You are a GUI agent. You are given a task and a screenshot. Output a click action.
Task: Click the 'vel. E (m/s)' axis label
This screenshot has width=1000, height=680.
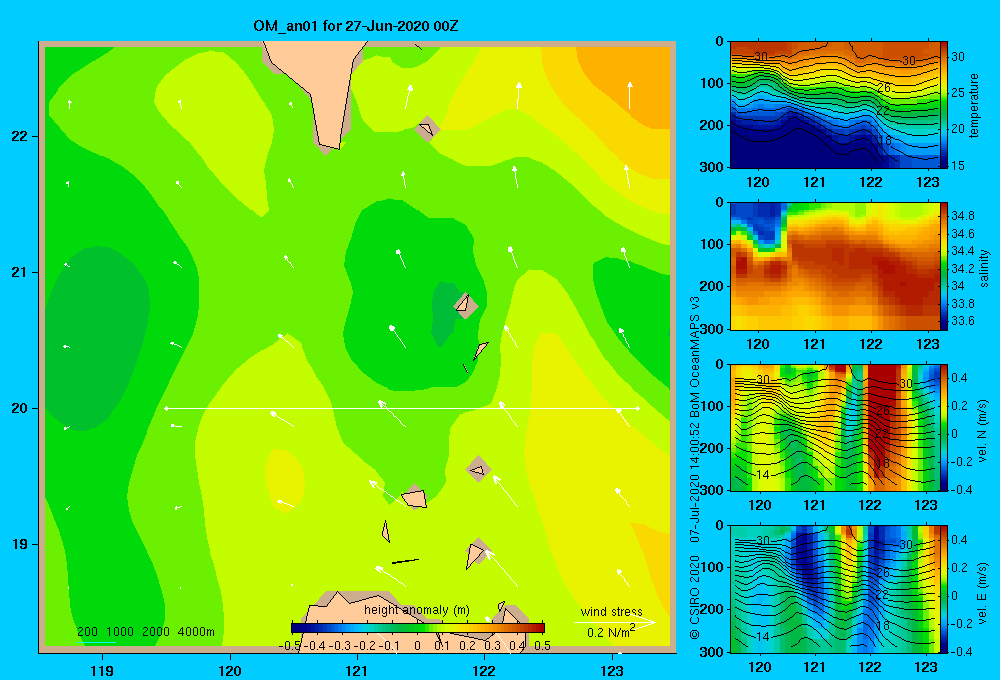(982, 593)
